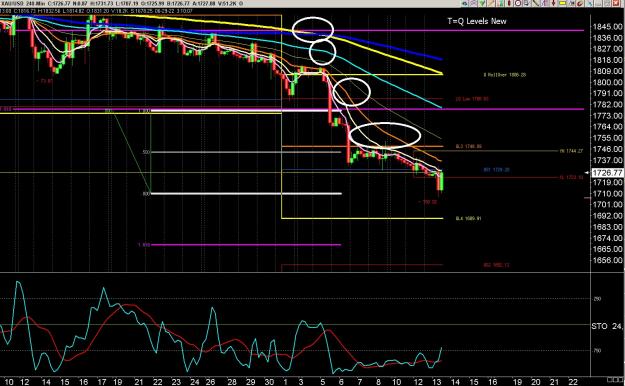Click the XAUUSD symbol label in the header
This screenshot has width=625, height=386.
(x=12, y=4)
